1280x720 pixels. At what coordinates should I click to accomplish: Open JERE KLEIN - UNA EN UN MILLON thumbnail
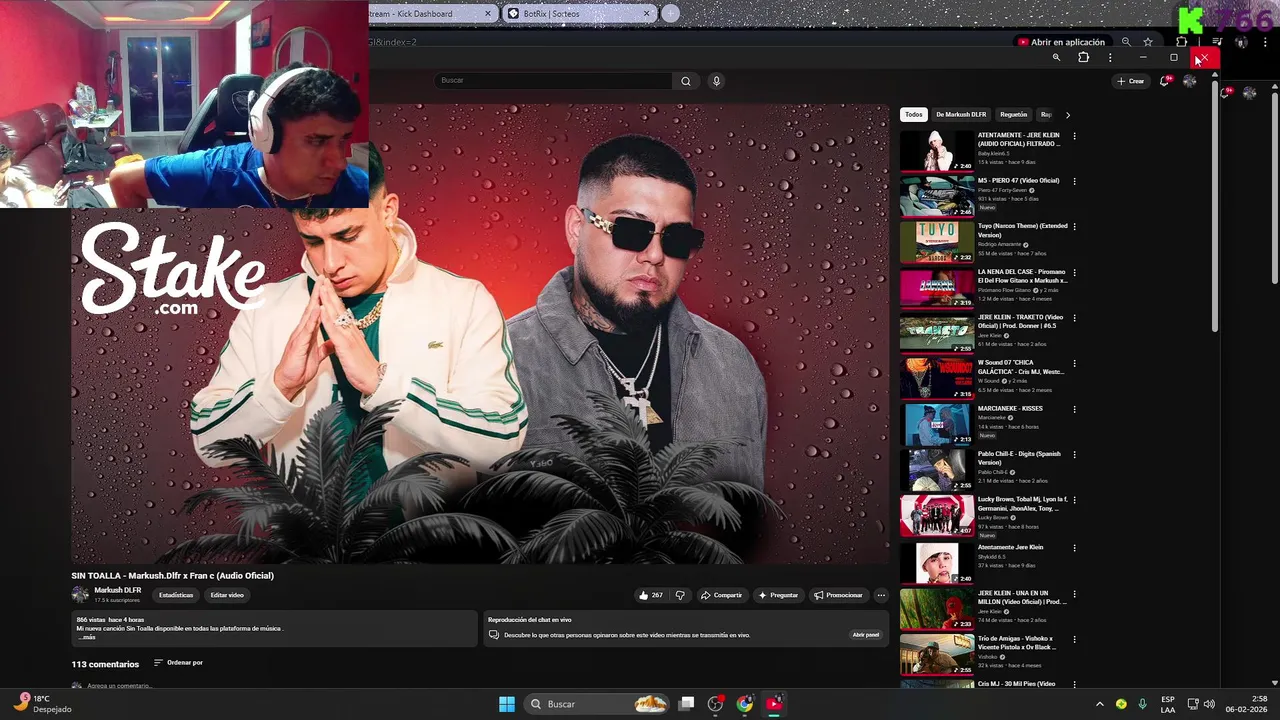[937, 608]
